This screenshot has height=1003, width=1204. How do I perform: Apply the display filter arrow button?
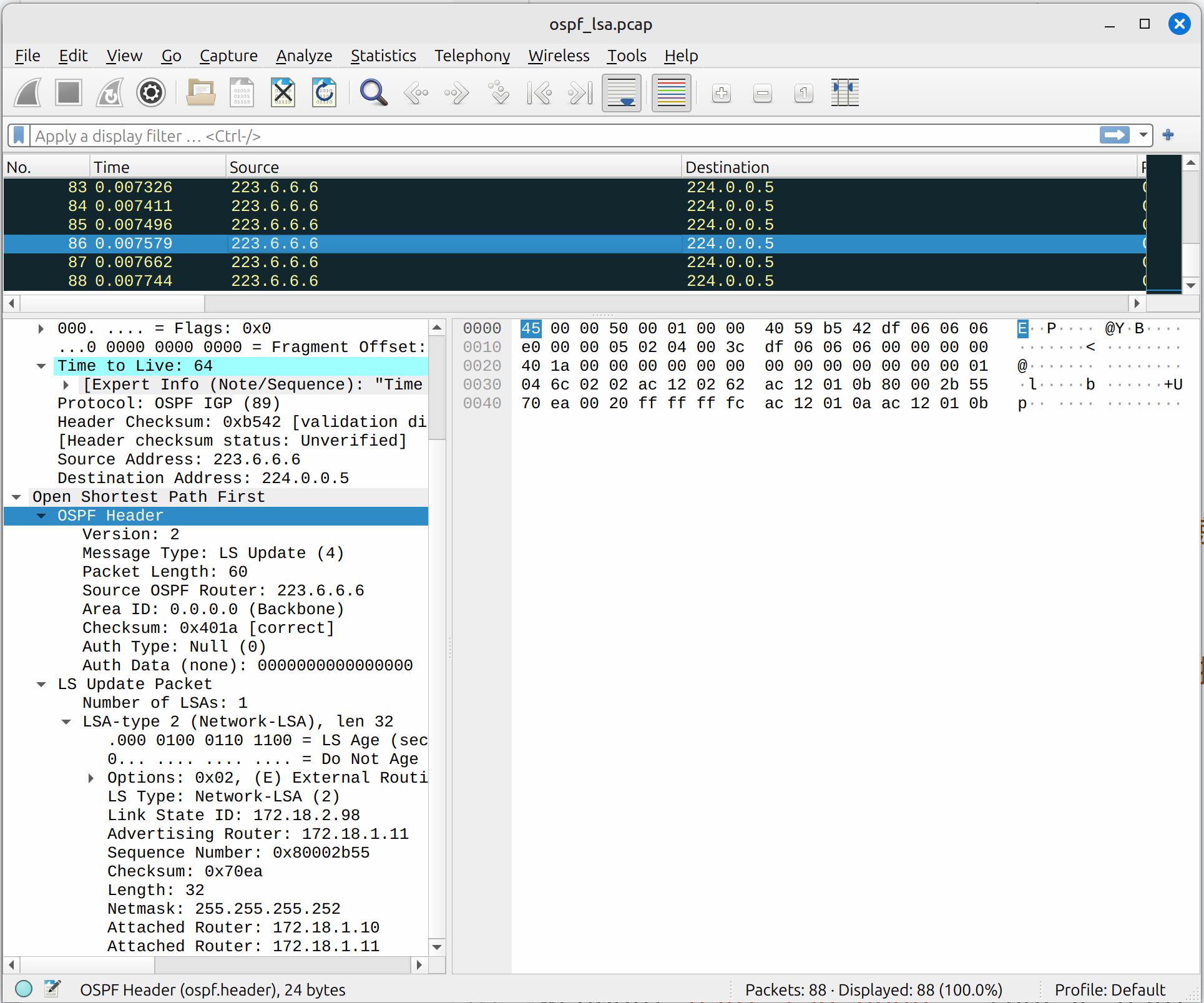tap(1115, 135)
